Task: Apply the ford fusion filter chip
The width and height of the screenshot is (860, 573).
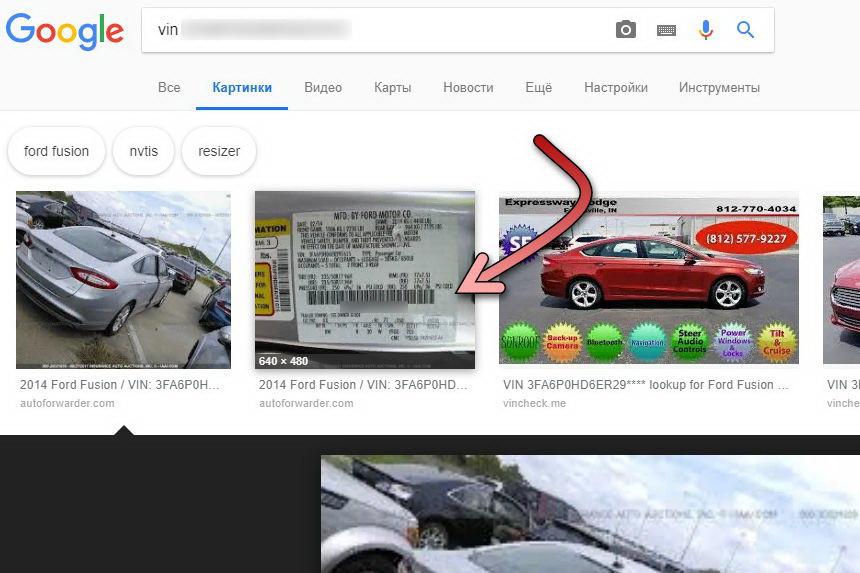Action: click(56, 151)
